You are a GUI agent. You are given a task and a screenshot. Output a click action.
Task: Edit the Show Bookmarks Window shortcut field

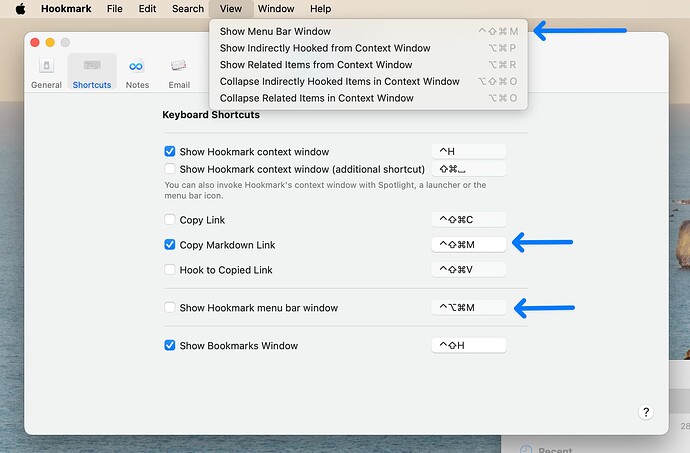[x=469, y=345]
